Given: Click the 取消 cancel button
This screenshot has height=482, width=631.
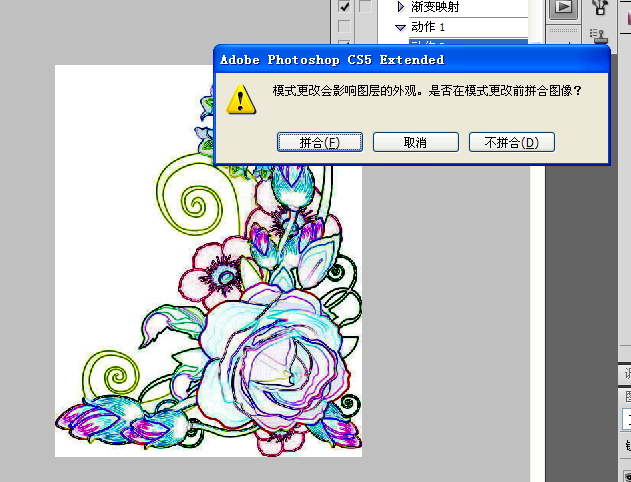Looking at the screenshot, I should (x=416, y=142).
